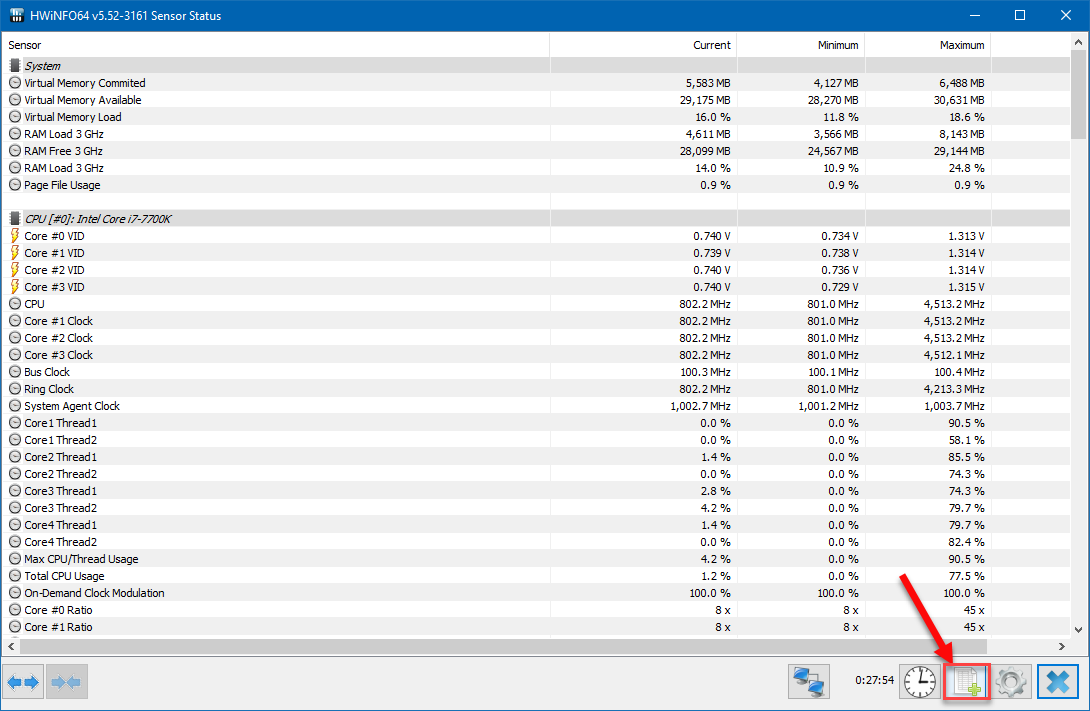Click the circle icon beside System Agent Clock
1090x711 pixels.
15,406
